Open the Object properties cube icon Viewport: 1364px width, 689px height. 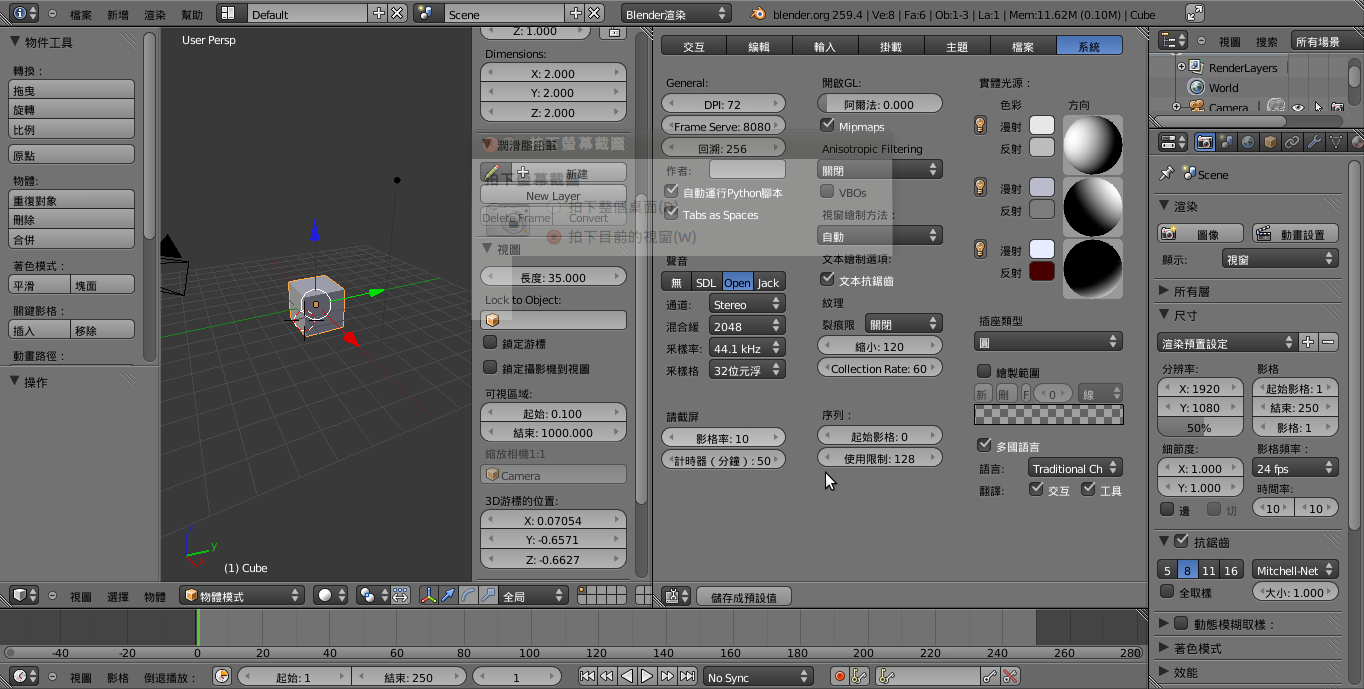pyautogui.click(x=1271, y=142)
